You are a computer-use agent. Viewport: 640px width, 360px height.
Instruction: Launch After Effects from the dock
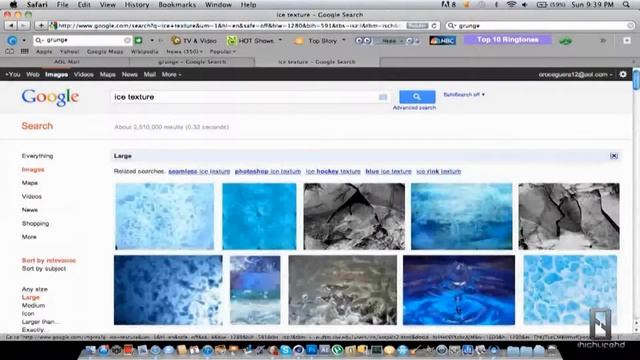point(324,350)
